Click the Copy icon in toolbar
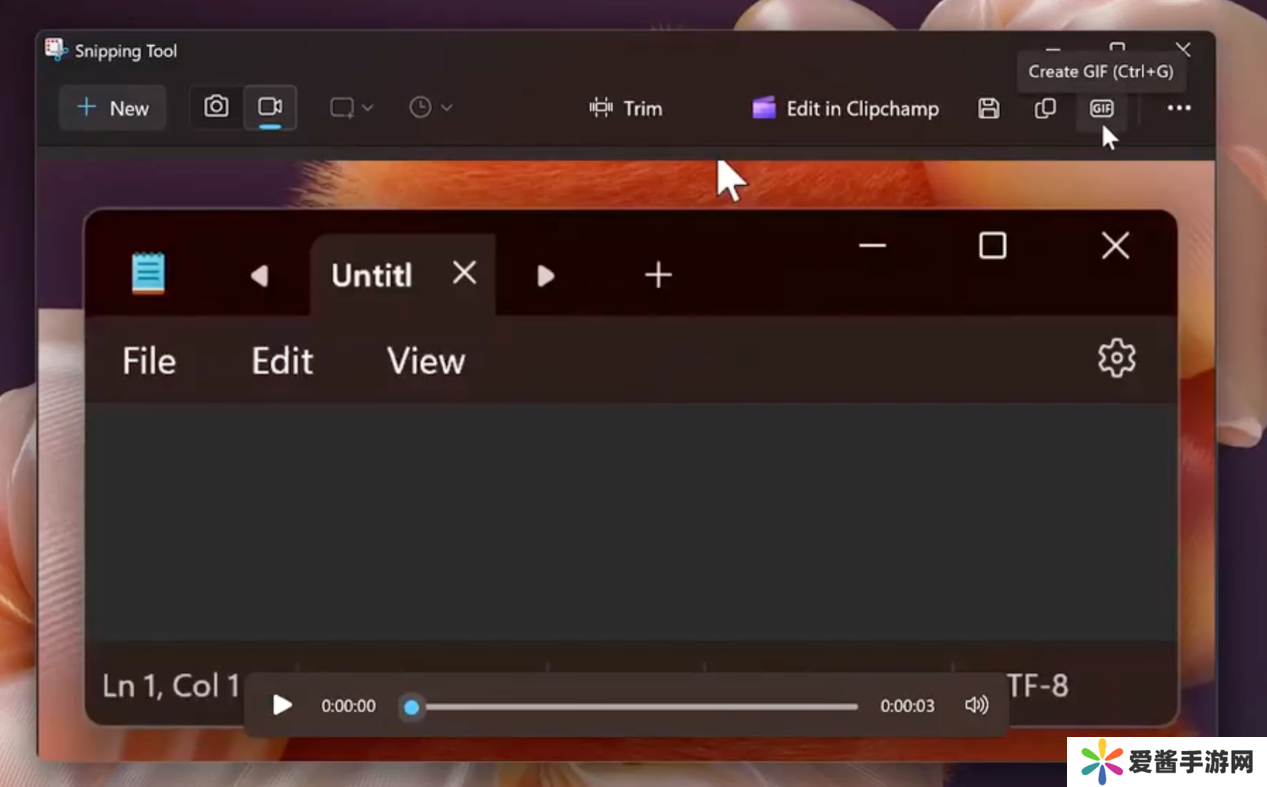The image size is (1267, 787). click(x=1045, y=108)
